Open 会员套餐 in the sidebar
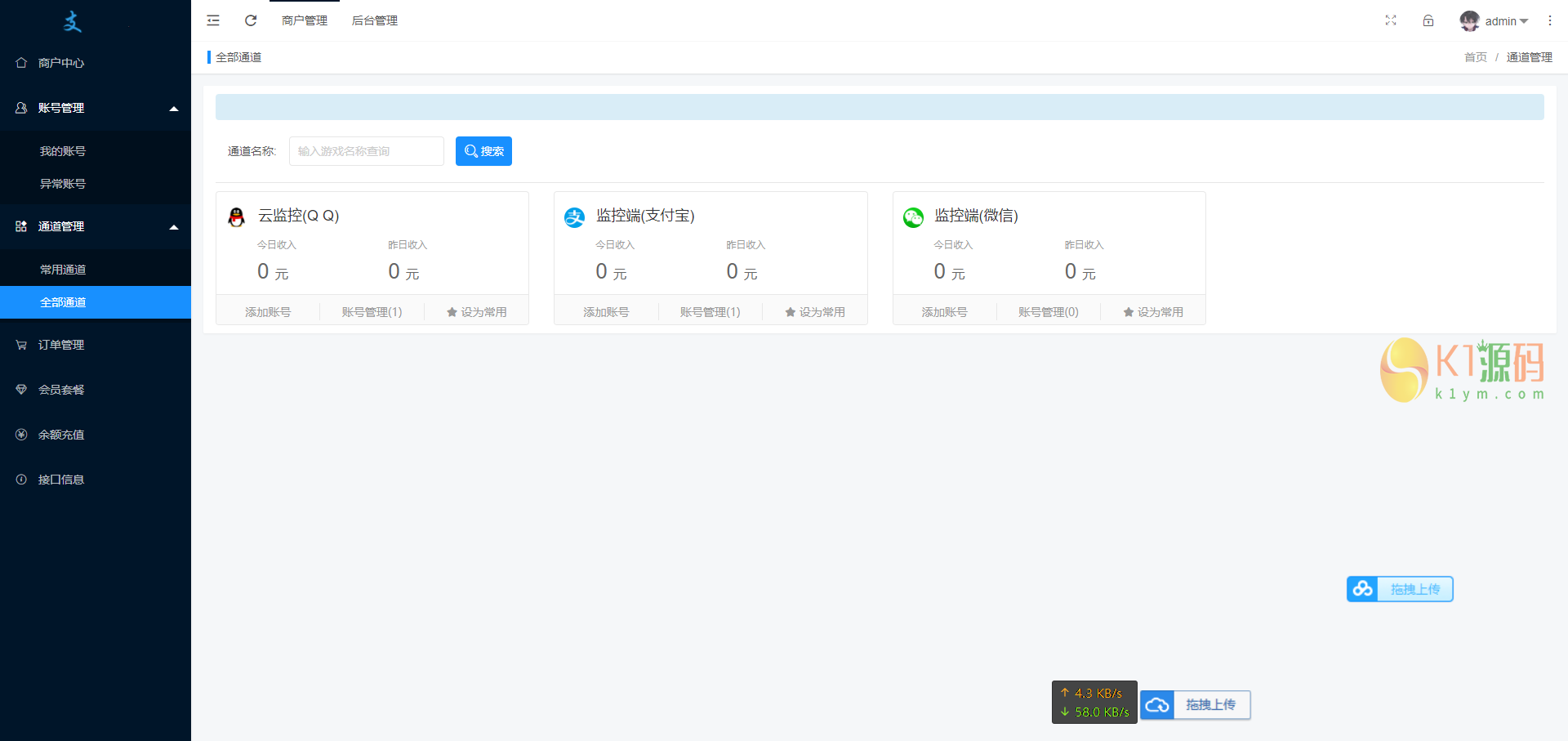 [96, 390]
